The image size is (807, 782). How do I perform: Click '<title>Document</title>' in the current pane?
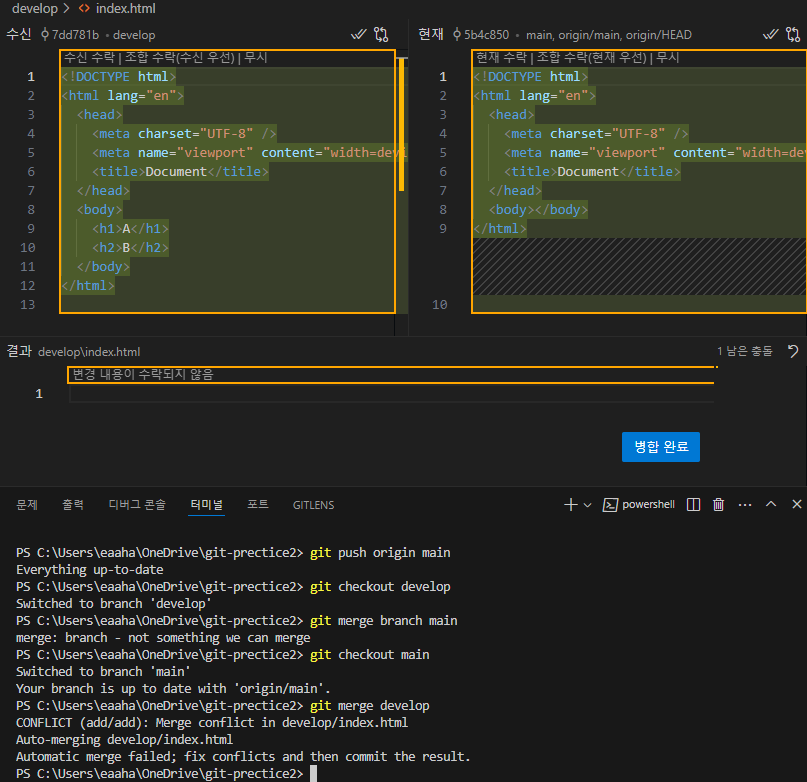(x=592, y=171)
